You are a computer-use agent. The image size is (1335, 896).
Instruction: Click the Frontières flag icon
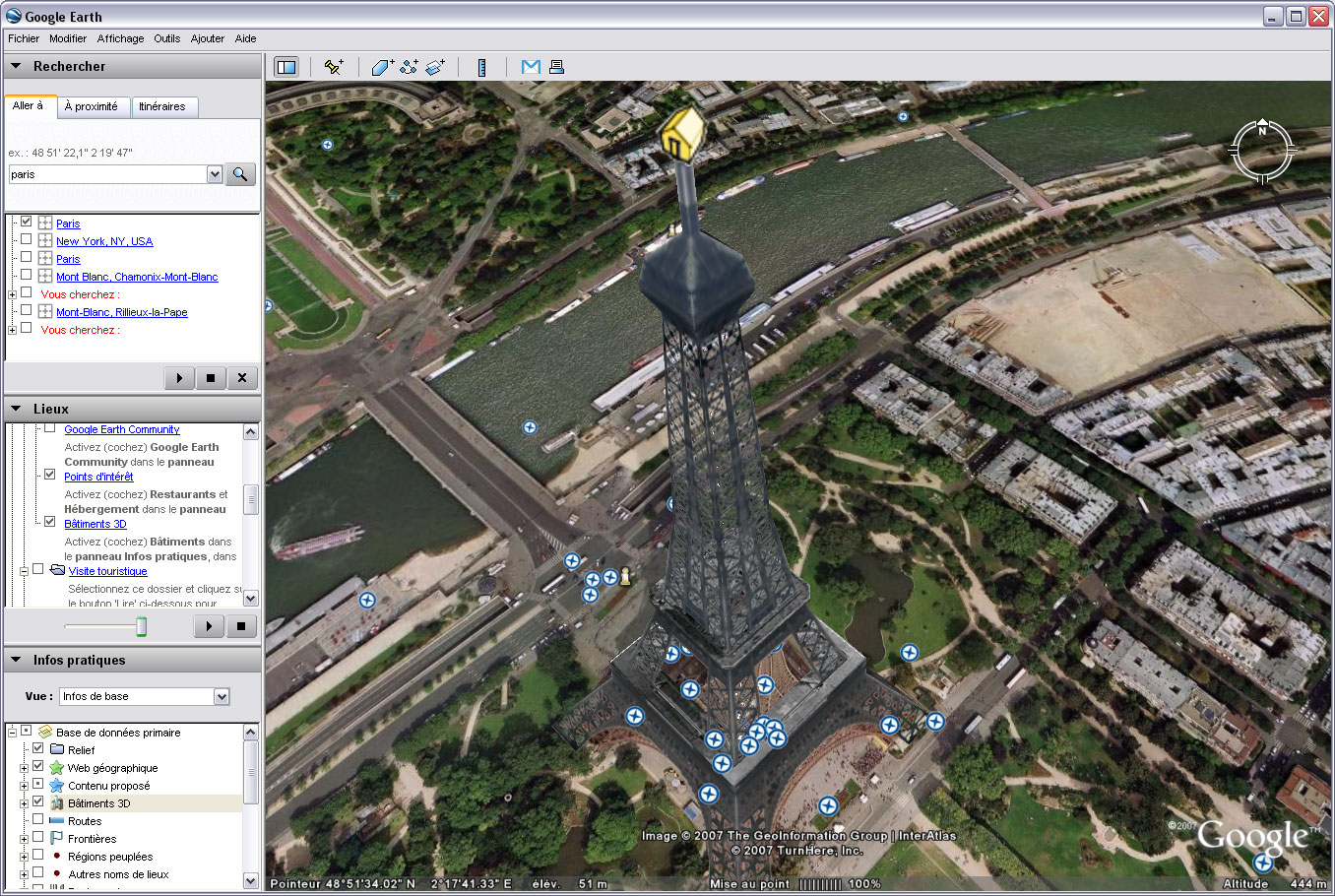[57, 839]
